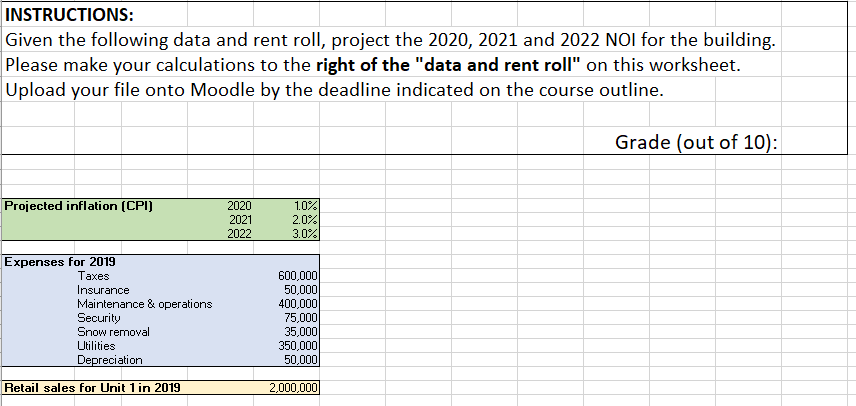Image resolution: width=856 pixels, height=406 pixels.
Task: Click the 'Upload your file onto Moodle' line
Action: (334, 89)
